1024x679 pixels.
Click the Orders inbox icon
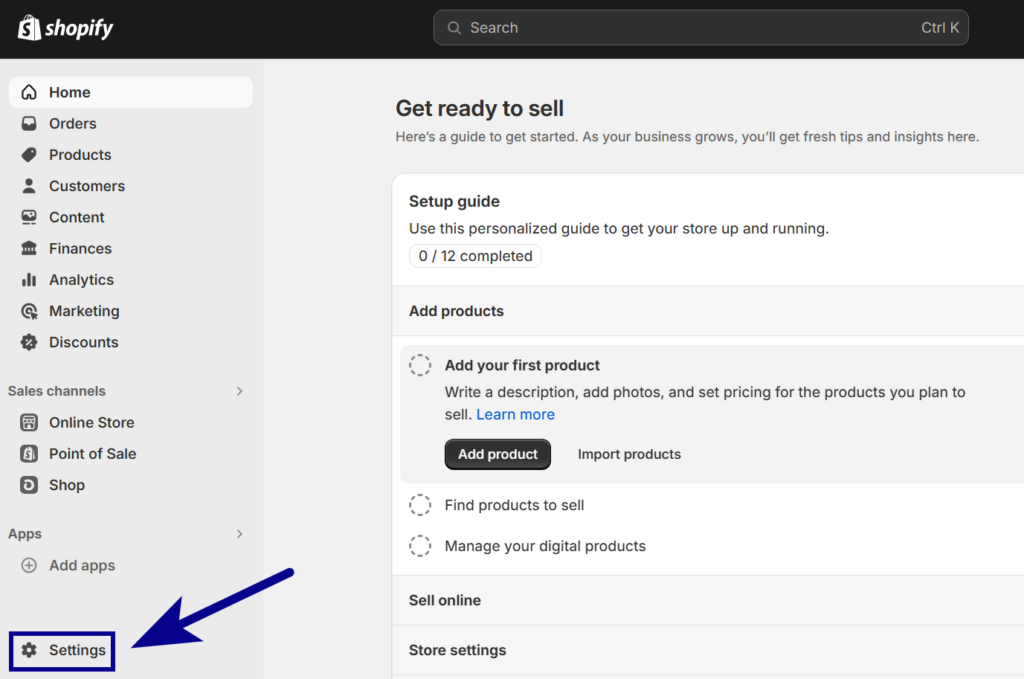click(x=29, y=123)
